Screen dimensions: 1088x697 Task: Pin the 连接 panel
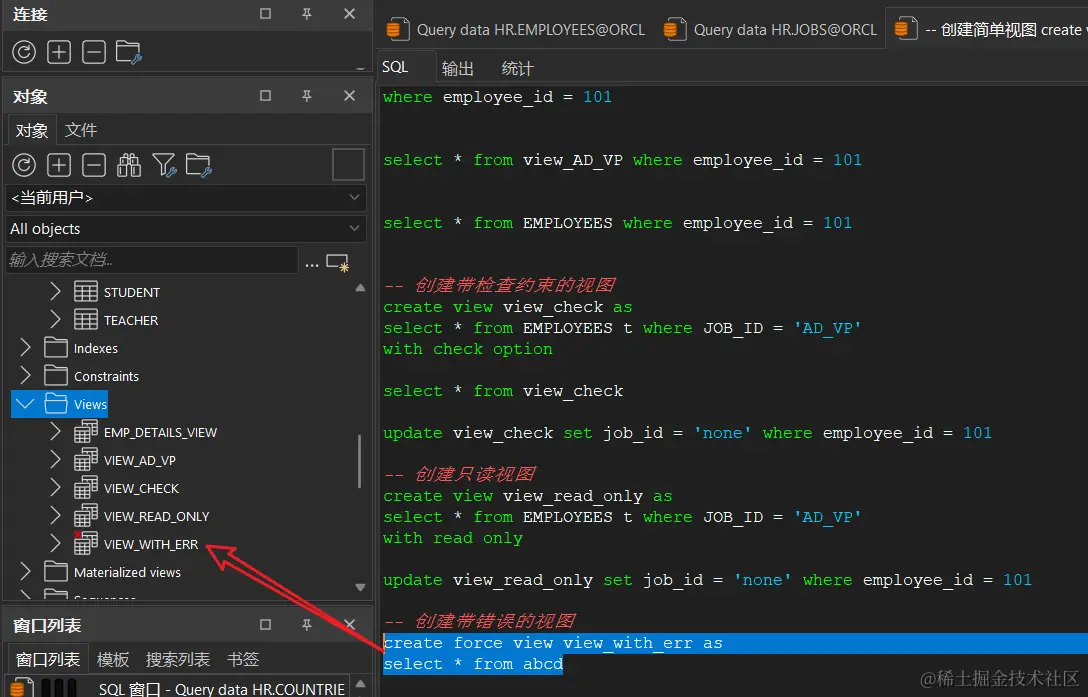click(x=307, y=14)
